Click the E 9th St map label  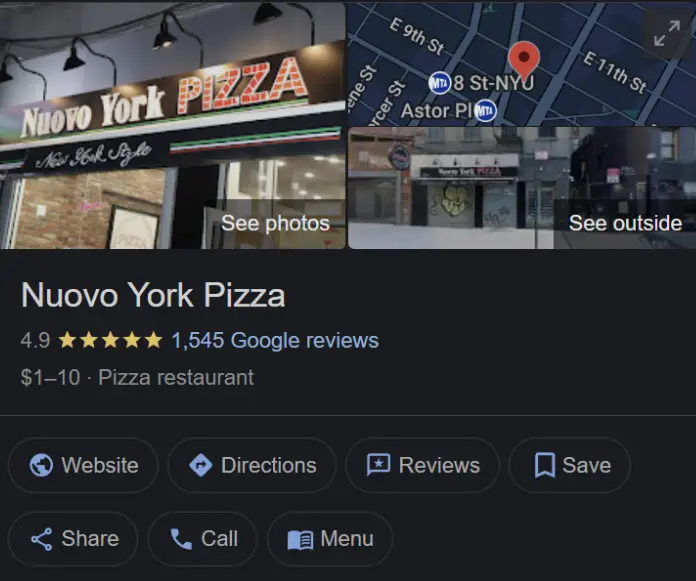coord(417,36)
